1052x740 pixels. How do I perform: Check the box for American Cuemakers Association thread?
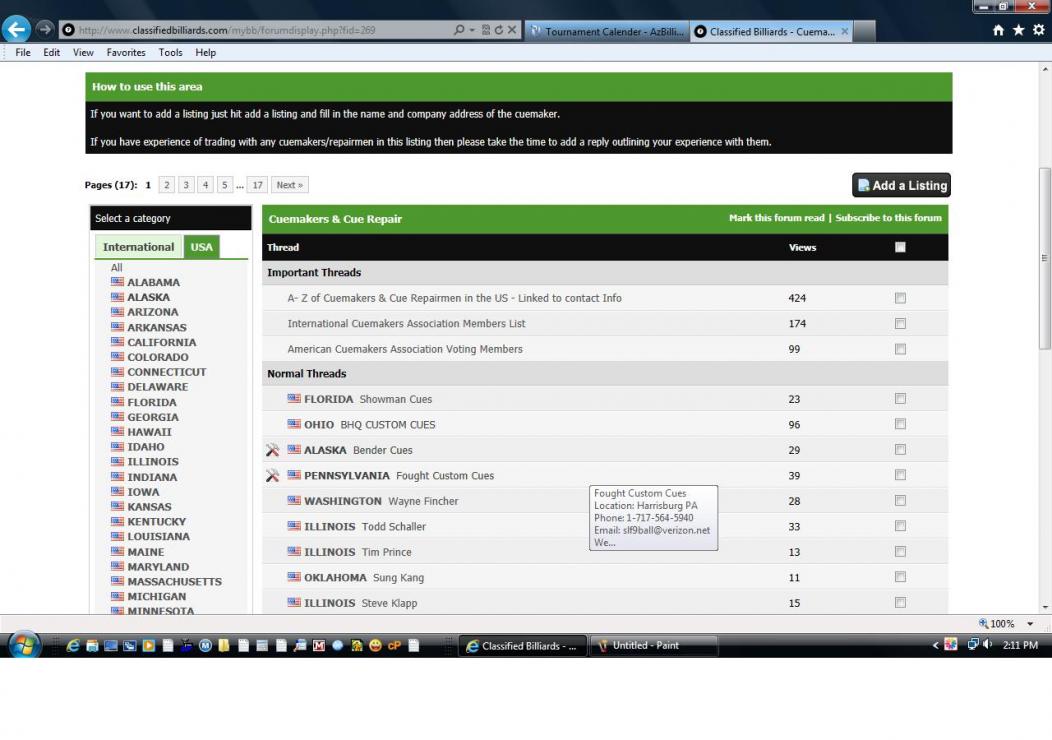(x=900, y=349)
